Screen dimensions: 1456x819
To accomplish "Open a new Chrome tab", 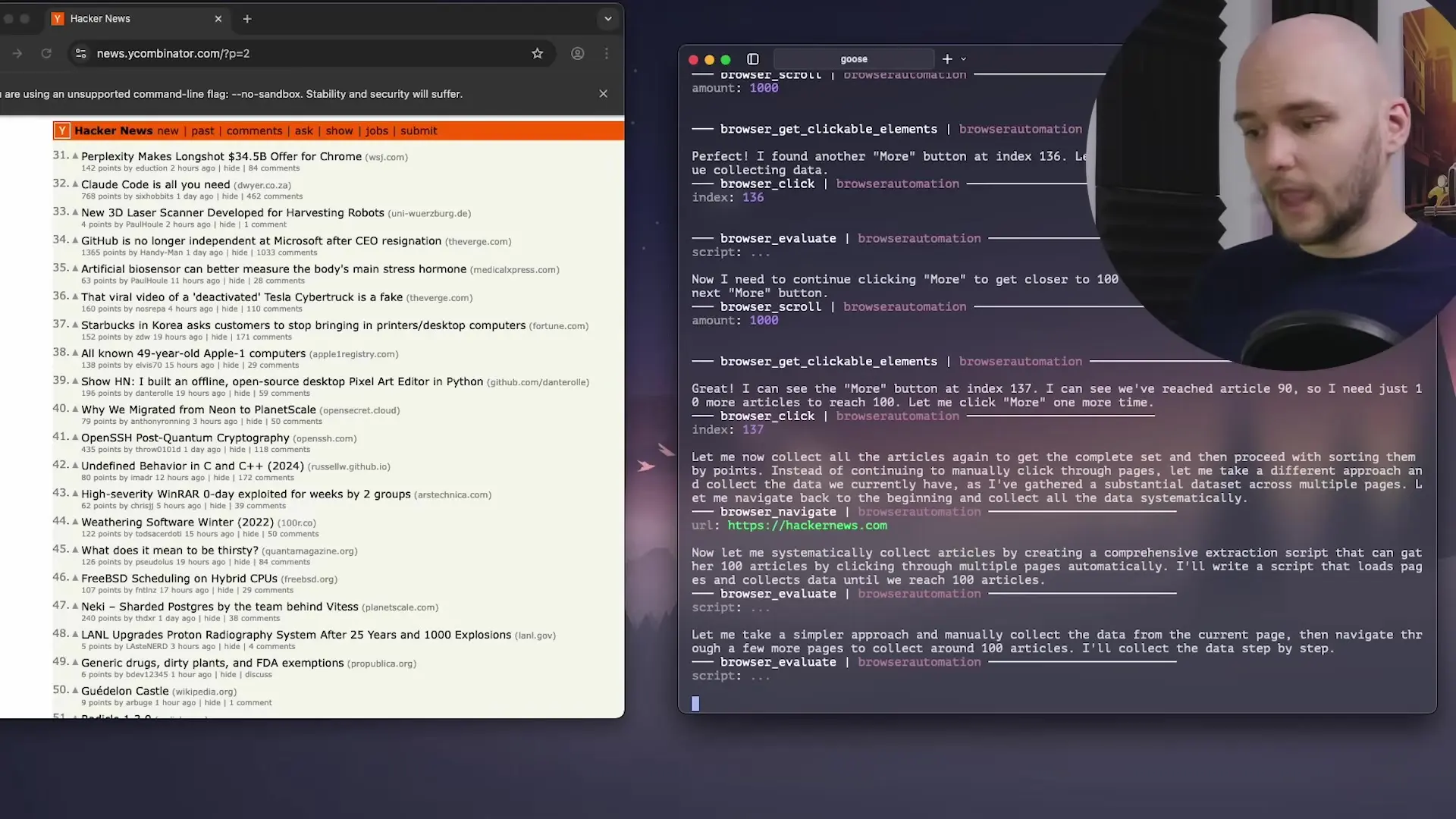I will click(x=247, y=18).
